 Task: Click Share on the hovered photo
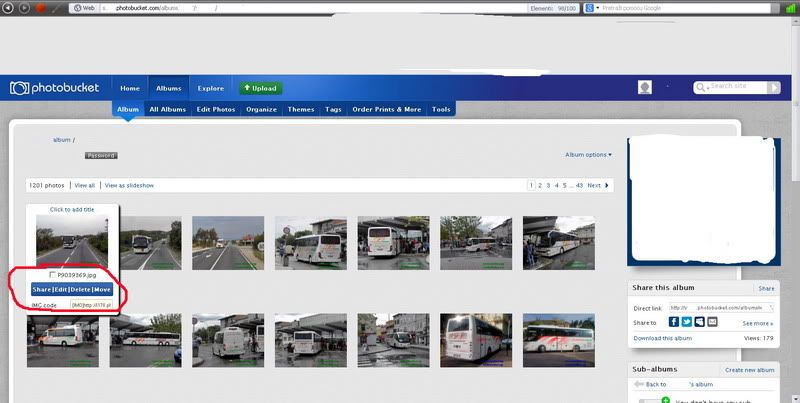click(41, 289)
